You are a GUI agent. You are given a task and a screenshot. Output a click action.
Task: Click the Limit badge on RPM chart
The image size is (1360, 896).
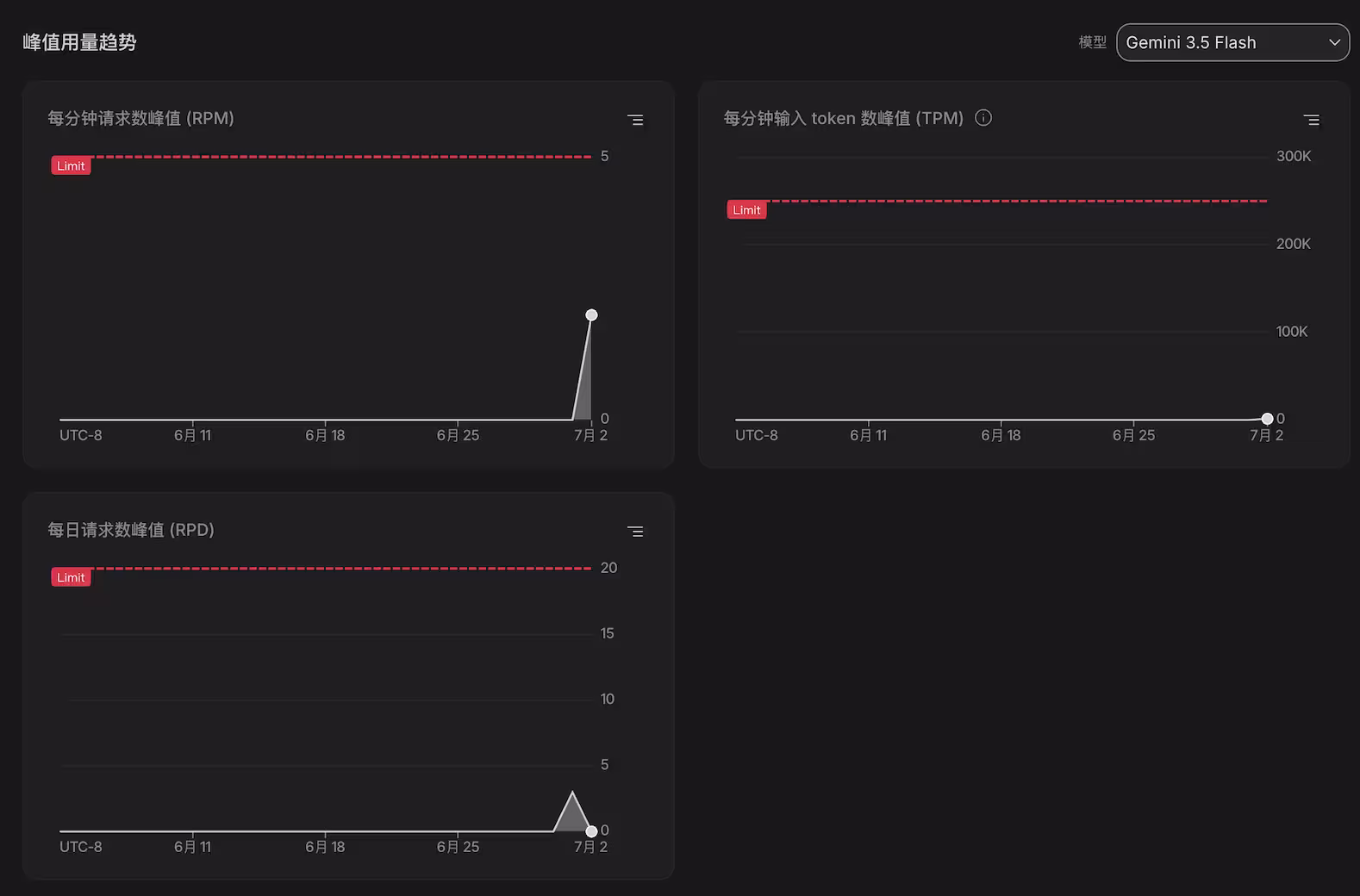pos(71,165)
